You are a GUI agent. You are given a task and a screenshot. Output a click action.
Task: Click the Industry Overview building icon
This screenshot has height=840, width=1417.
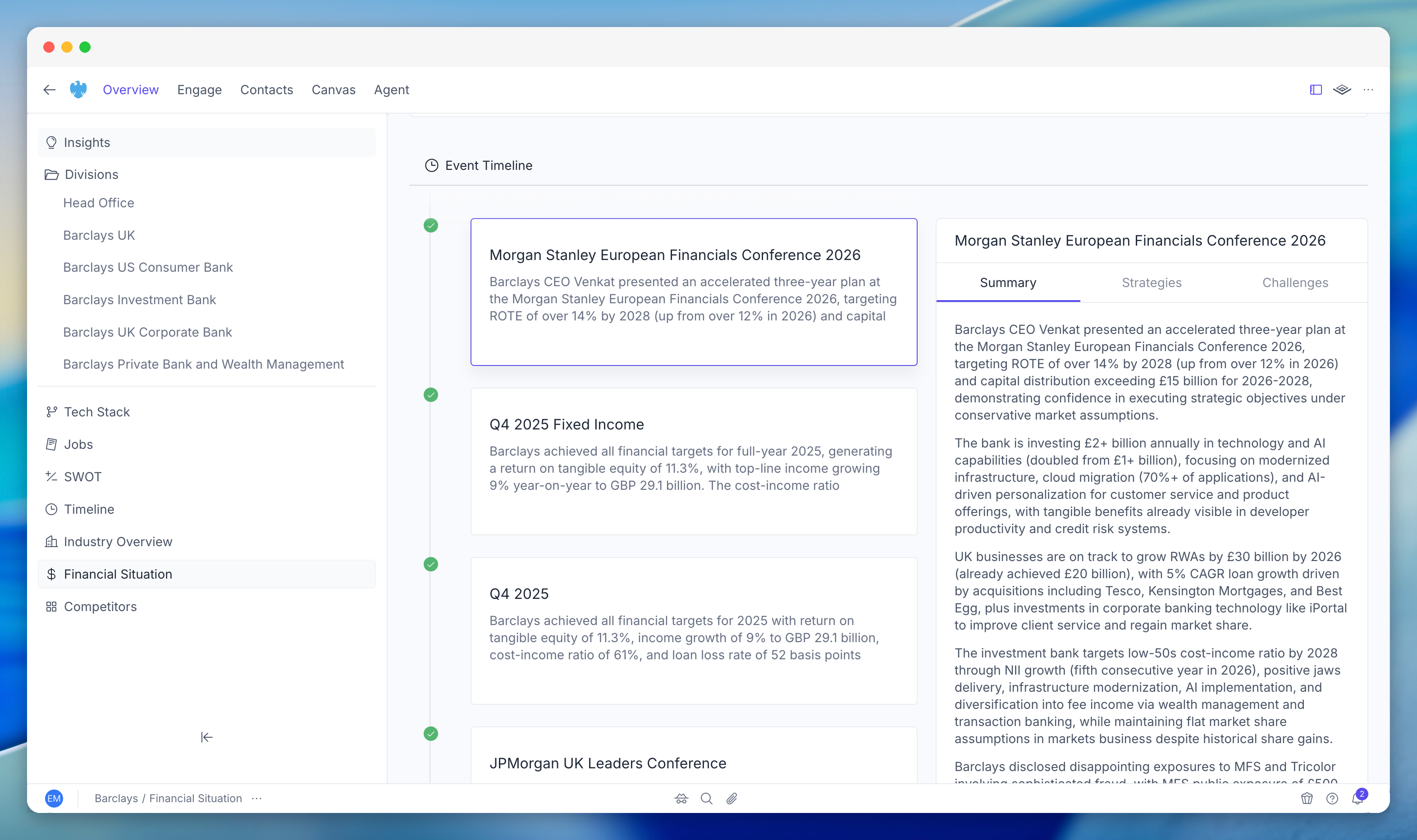[x=51, y=541]
